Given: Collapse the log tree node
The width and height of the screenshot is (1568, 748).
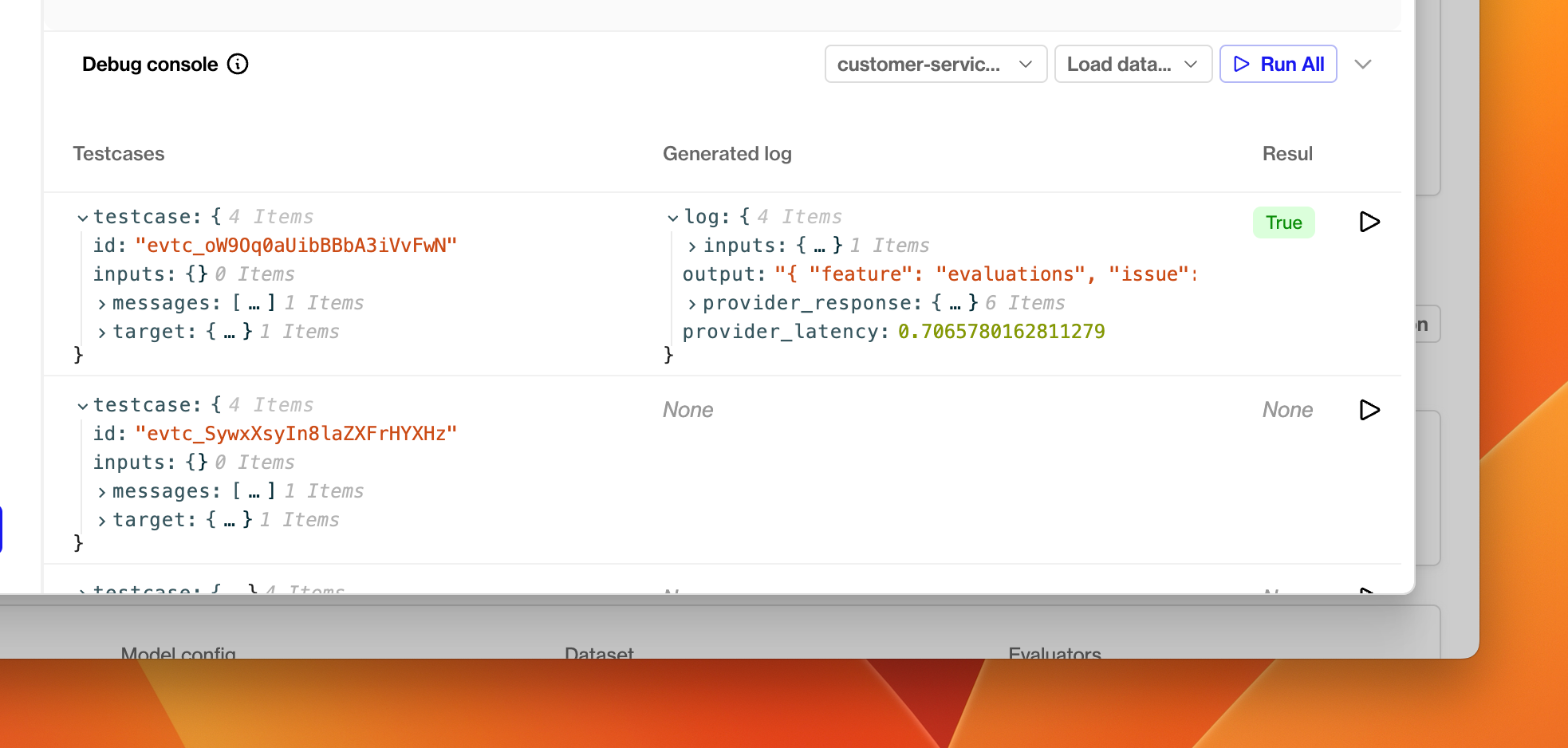Looking at the screenshot, I should coord(673,218).
